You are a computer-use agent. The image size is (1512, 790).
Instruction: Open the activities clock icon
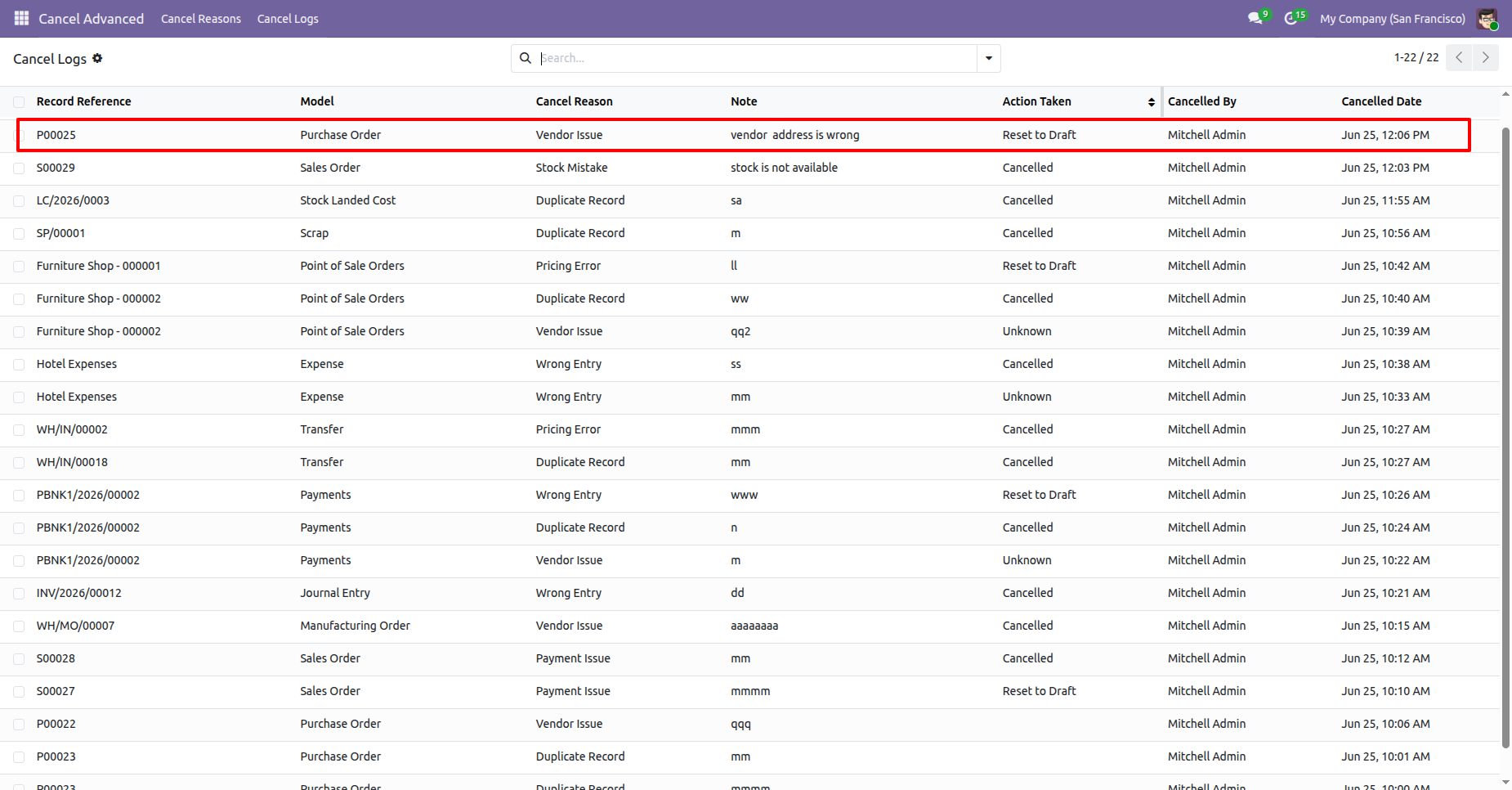(x=1291, y=18)
